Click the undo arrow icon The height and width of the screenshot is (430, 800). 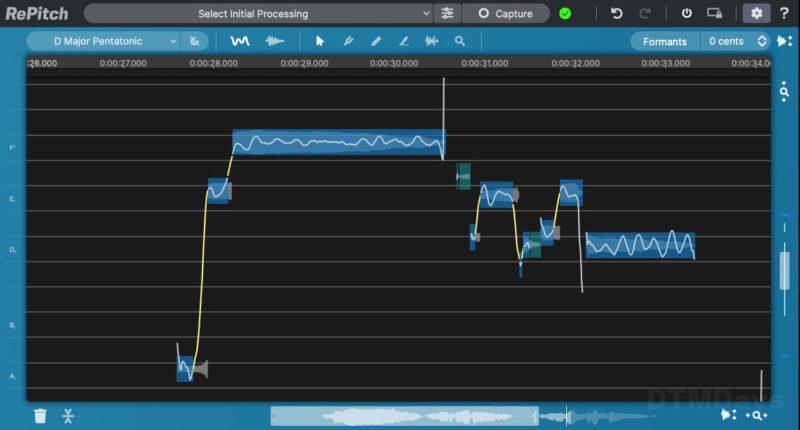tap(616, 14)
